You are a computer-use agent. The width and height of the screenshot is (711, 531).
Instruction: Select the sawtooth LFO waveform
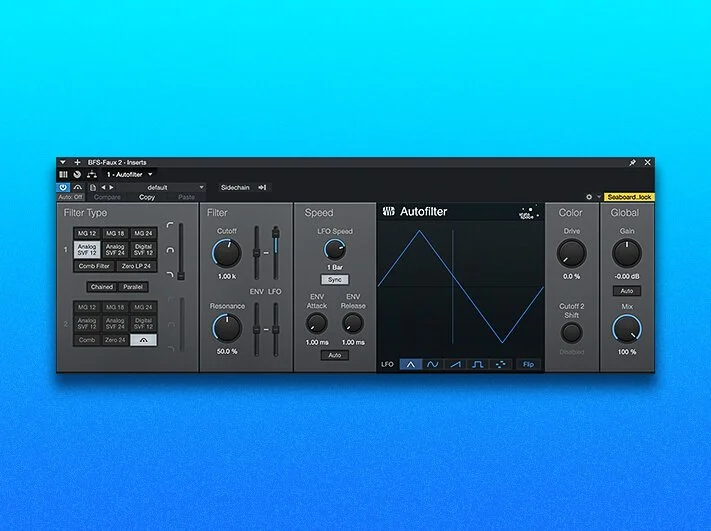pyautogui.click(x=455, y=364)
